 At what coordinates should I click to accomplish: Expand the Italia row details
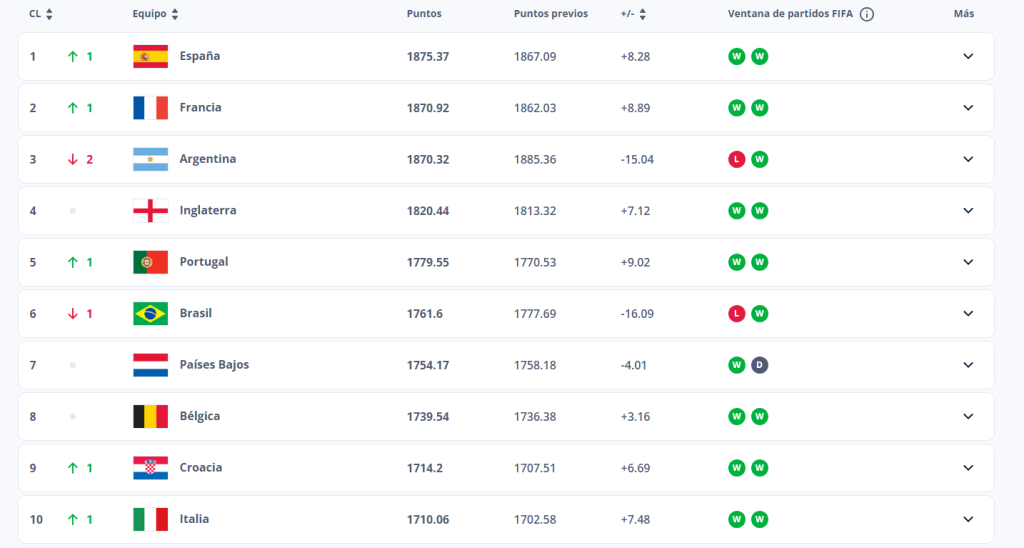click(x=967, y=519)
